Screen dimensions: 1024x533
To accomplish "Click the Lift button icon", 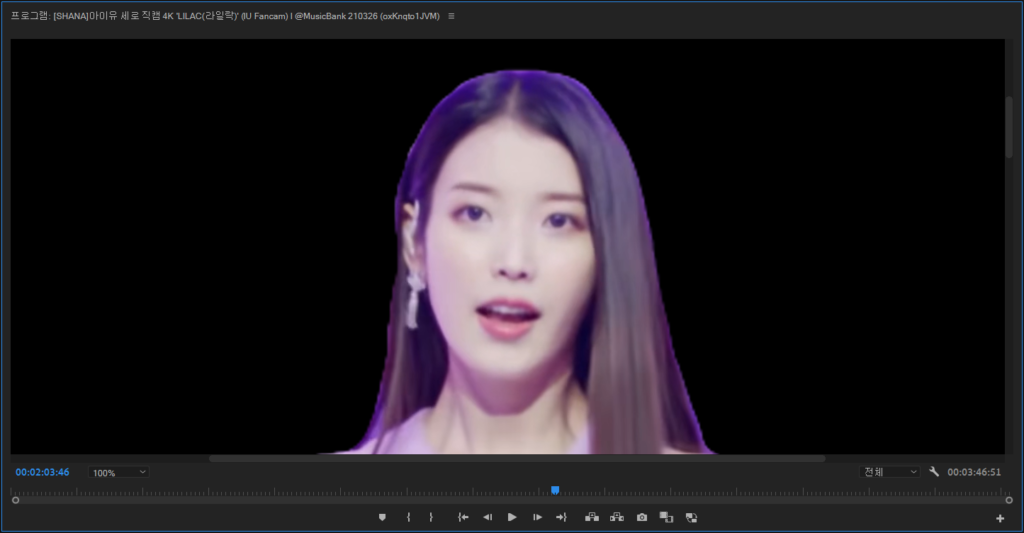I will point(592,517).
